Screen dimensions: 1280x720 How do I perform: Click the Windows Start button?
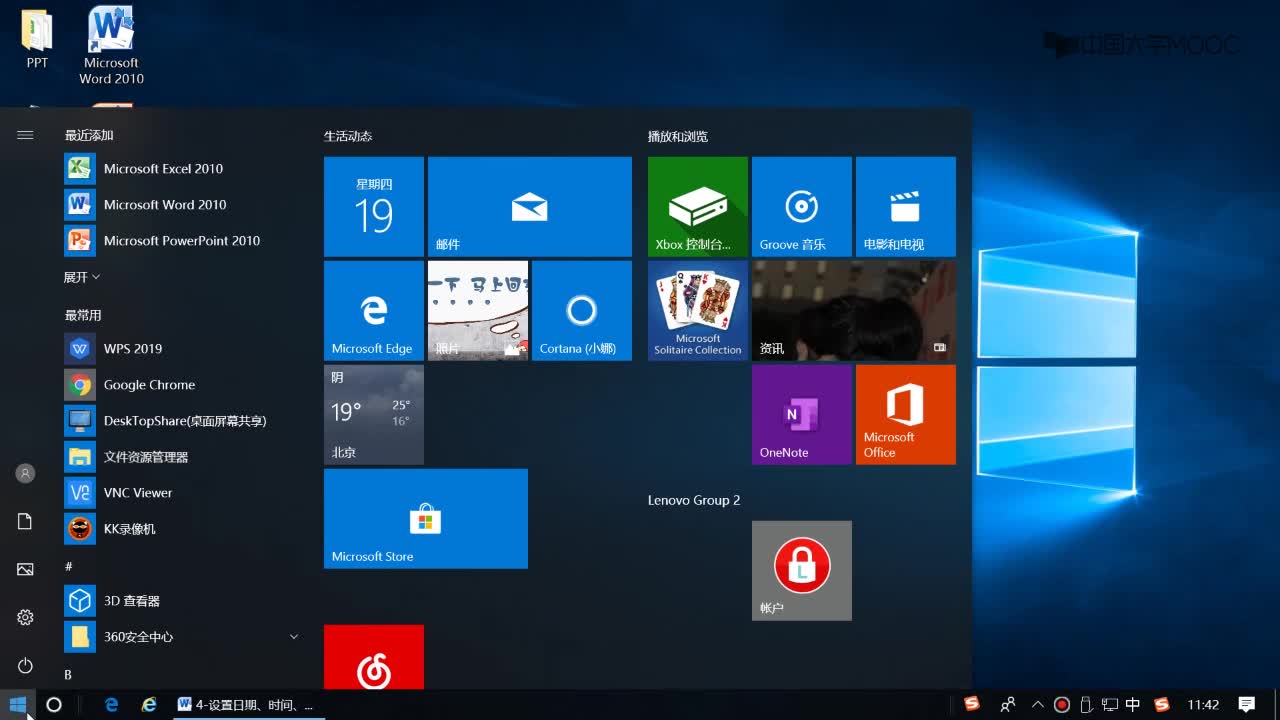18,705
